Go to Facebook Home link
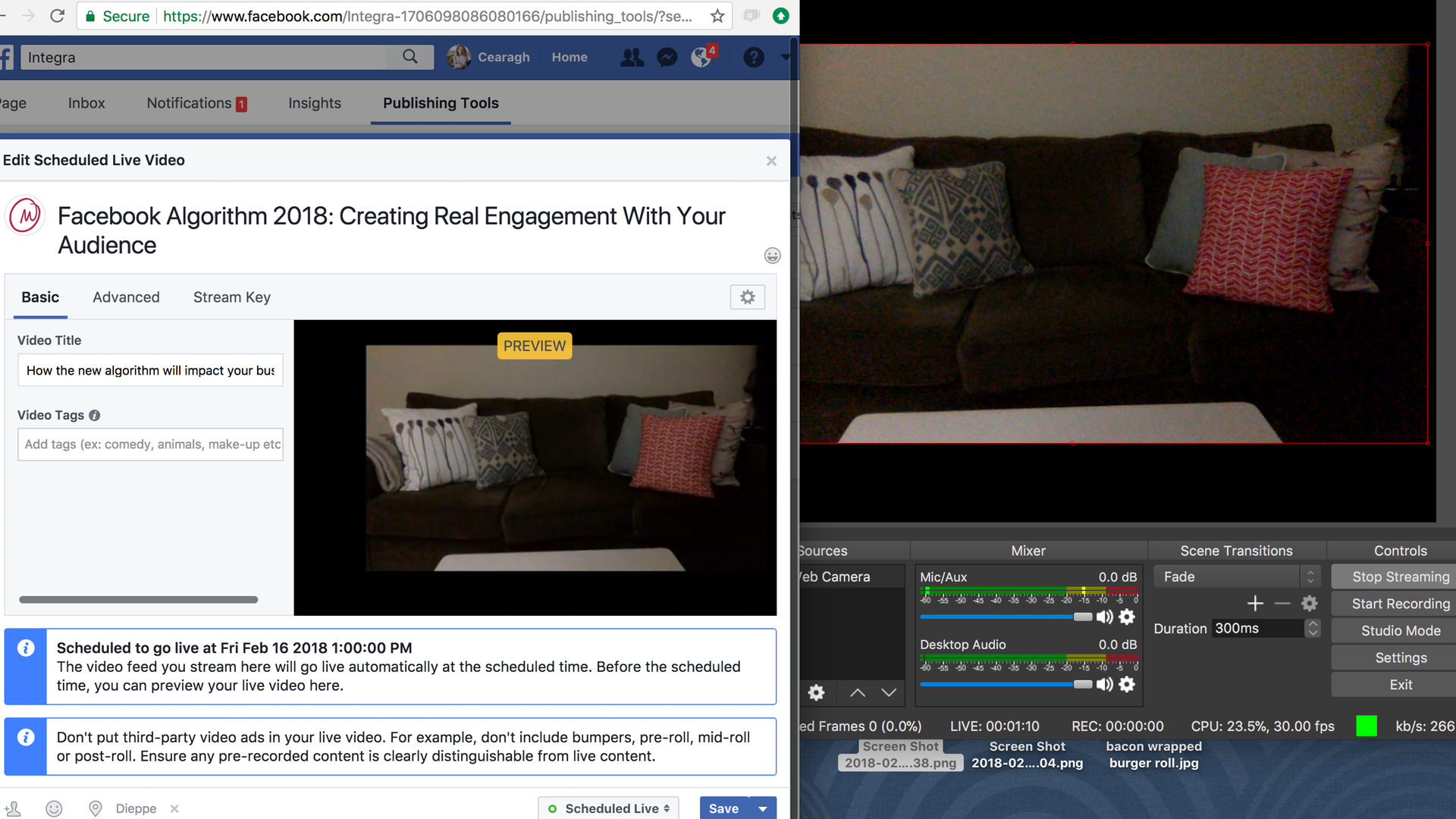 pyautogui.click(x=570, y=57)
